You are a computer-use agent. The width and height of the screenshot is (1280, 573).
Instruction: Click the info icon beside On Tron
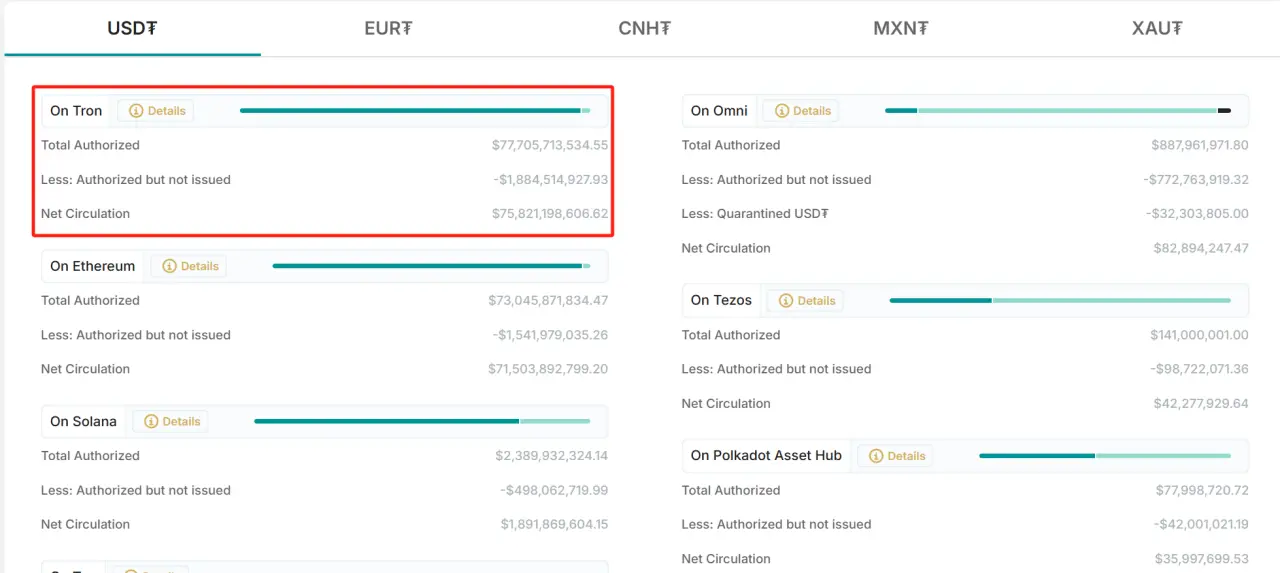(x=136, y=111)
